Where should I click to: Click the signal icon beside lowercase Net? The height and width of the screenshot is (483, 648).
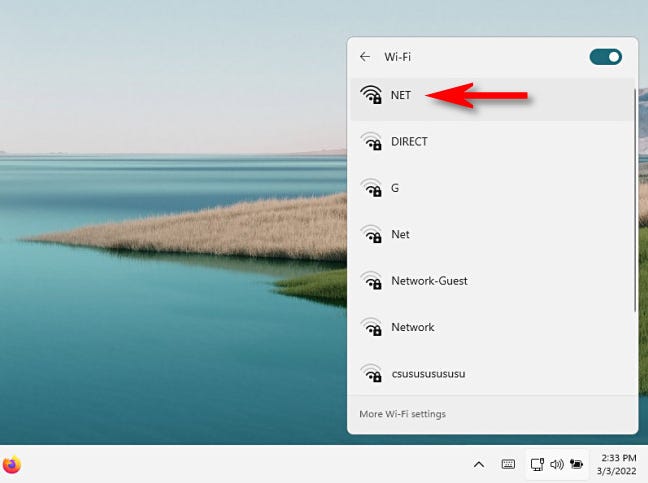point(371,234)
